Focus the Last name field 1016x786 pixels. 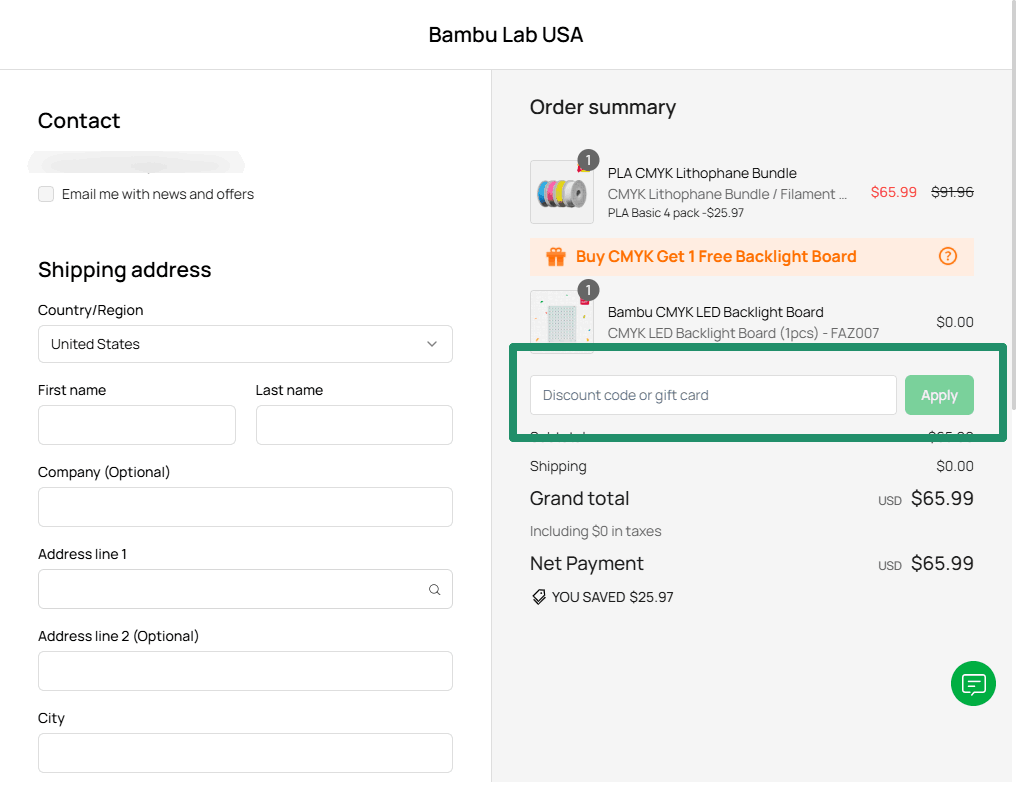coord(354,425)
